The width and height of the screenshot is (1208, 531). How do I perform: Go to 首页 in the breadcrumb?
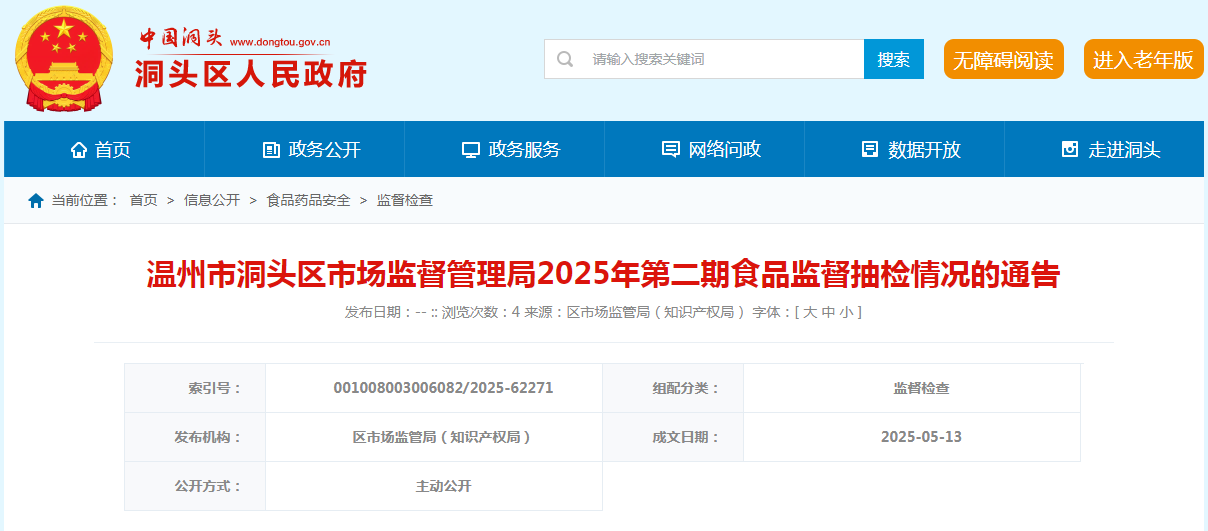click(144, 200)
